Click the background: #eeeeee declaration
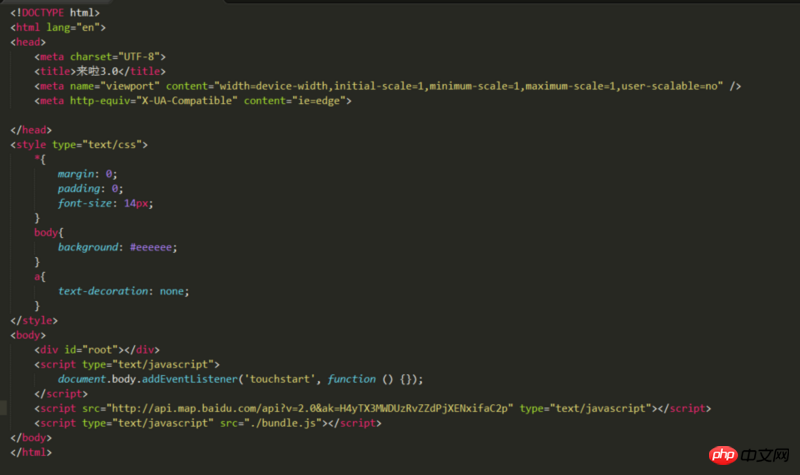 pos(117,247)
